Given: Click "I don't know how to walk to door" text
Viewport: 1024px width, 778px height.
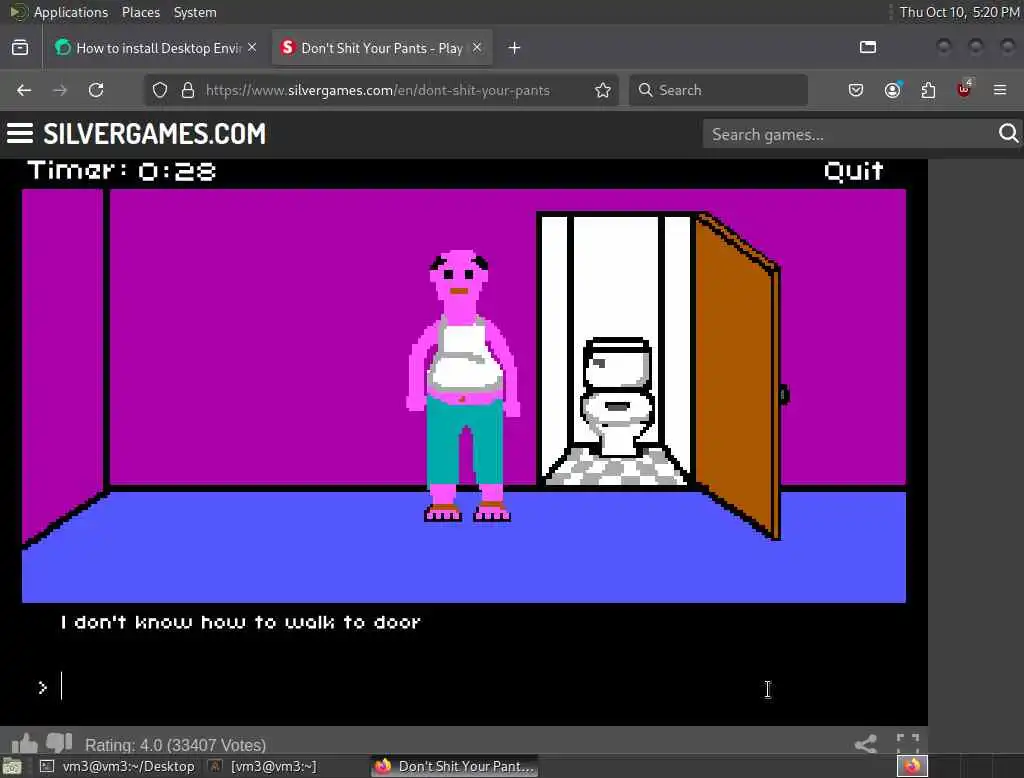Looking at the screenshot, I should [x=240, y=622].
